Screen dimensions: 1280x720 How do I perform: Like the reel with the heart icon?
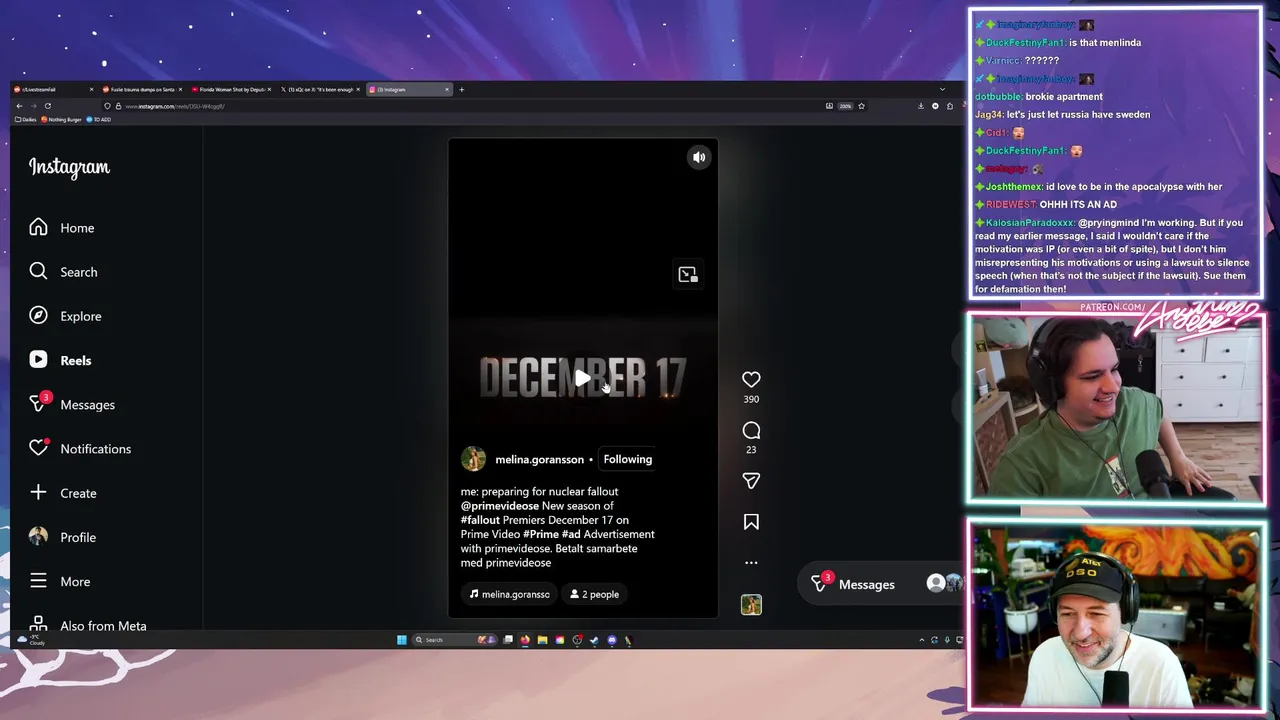751,379
